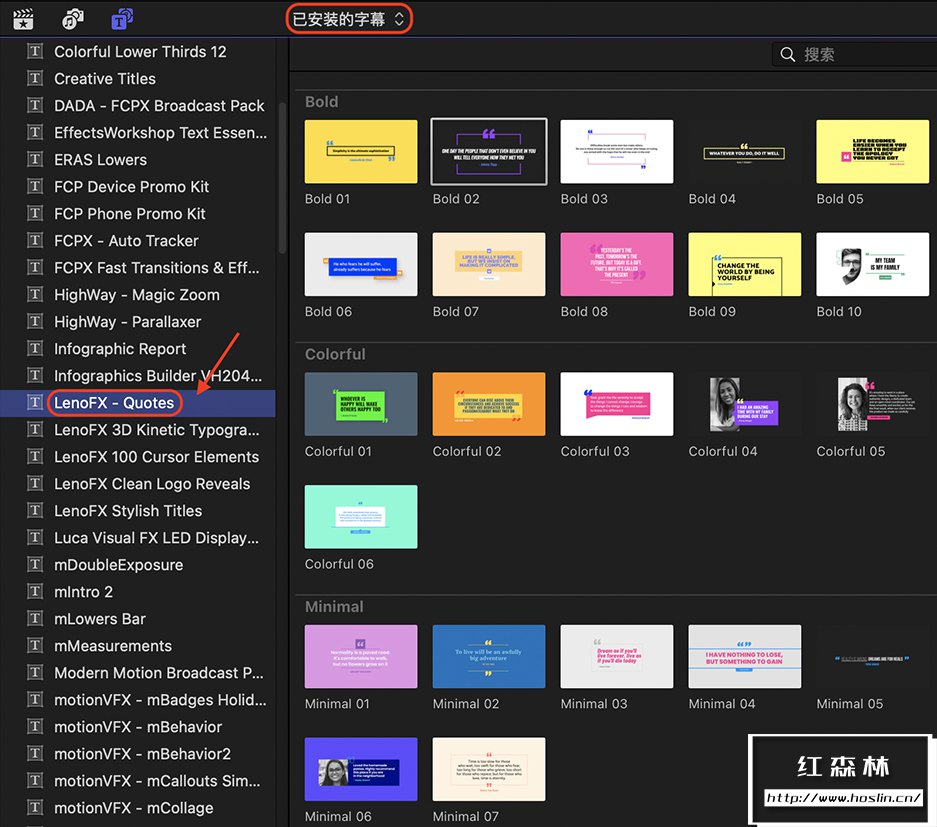The image size is (937, 827).
Task: Click the Bold 09 title thumbnail
Action: [745, 264]
